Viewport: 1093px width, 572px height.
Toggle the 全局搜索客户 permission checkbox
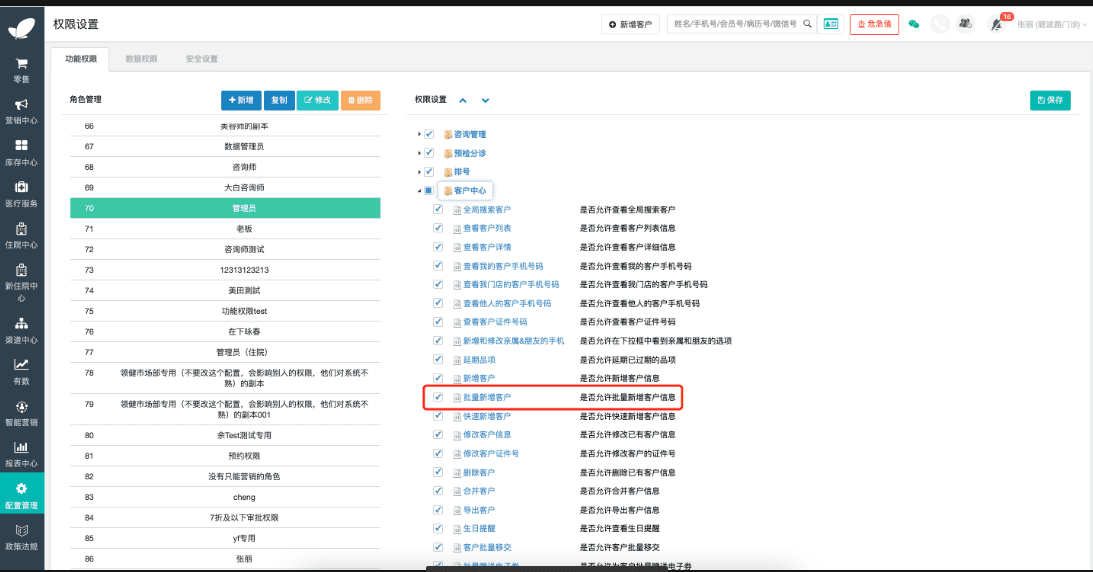(x=438, y=210)
